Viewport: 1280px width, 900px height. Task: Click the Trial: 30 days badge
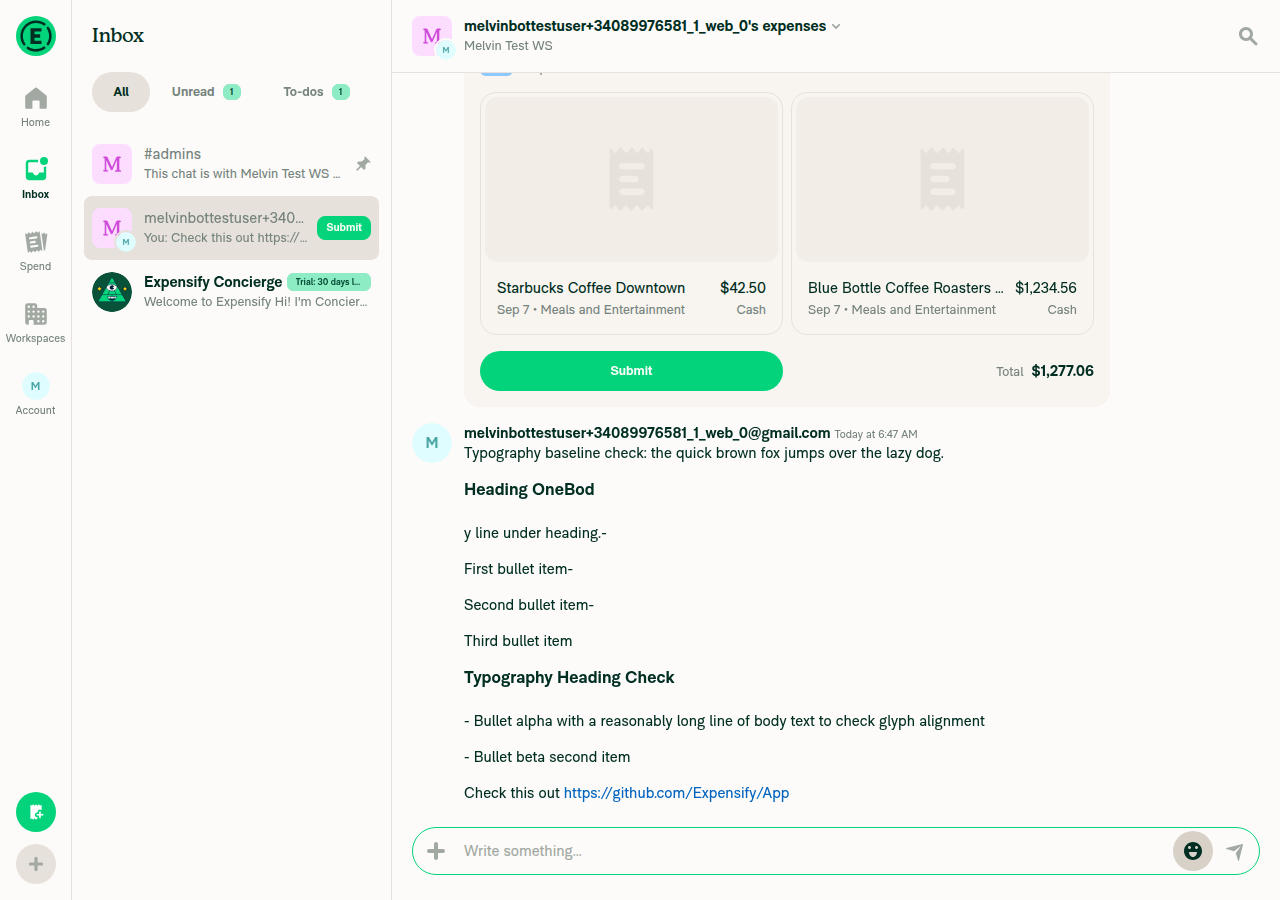click(x=329, y=282)
